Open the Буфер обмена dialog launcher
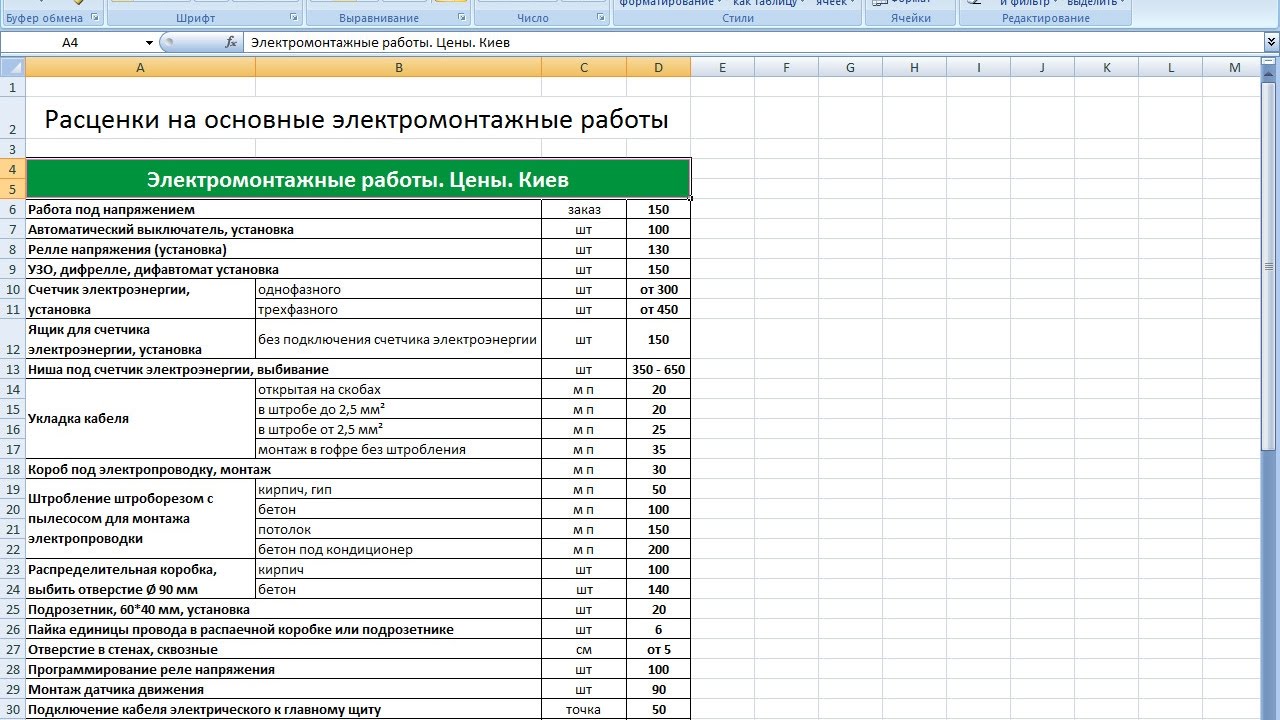 tap(95, 18)
